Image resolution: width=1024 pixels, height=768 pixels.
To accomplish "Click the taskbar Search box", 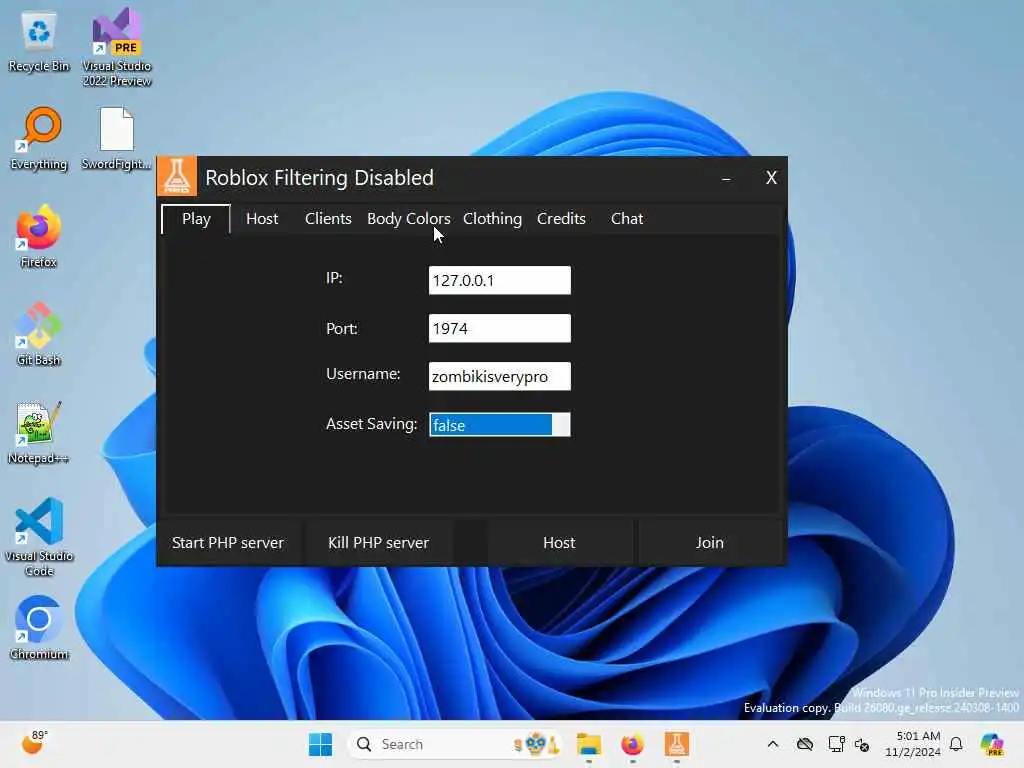I will (x=455, y=744).
